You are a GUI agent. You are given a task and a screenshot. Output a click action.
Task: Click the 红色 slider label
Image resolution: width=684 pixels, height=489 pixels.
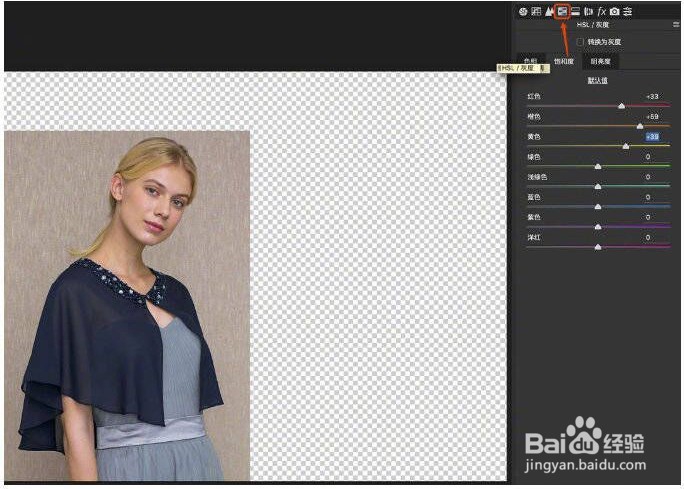click(534, 96)
